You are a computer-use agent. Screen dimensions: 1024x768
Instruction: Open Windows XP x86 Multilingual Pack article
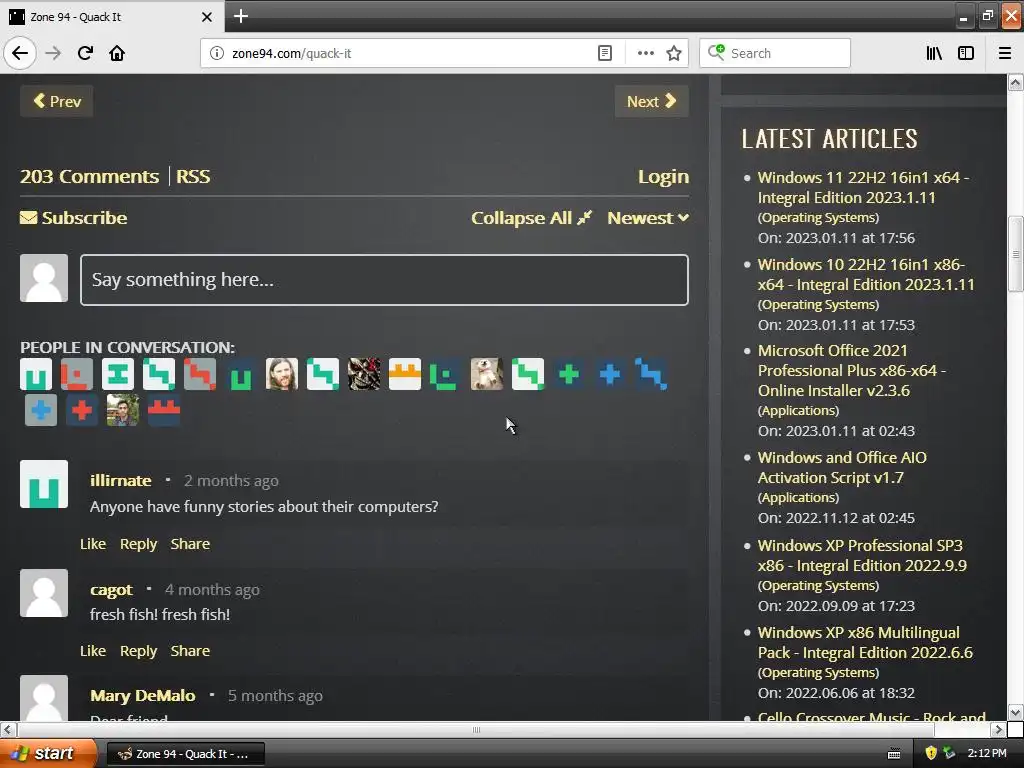tap(865, 643)
